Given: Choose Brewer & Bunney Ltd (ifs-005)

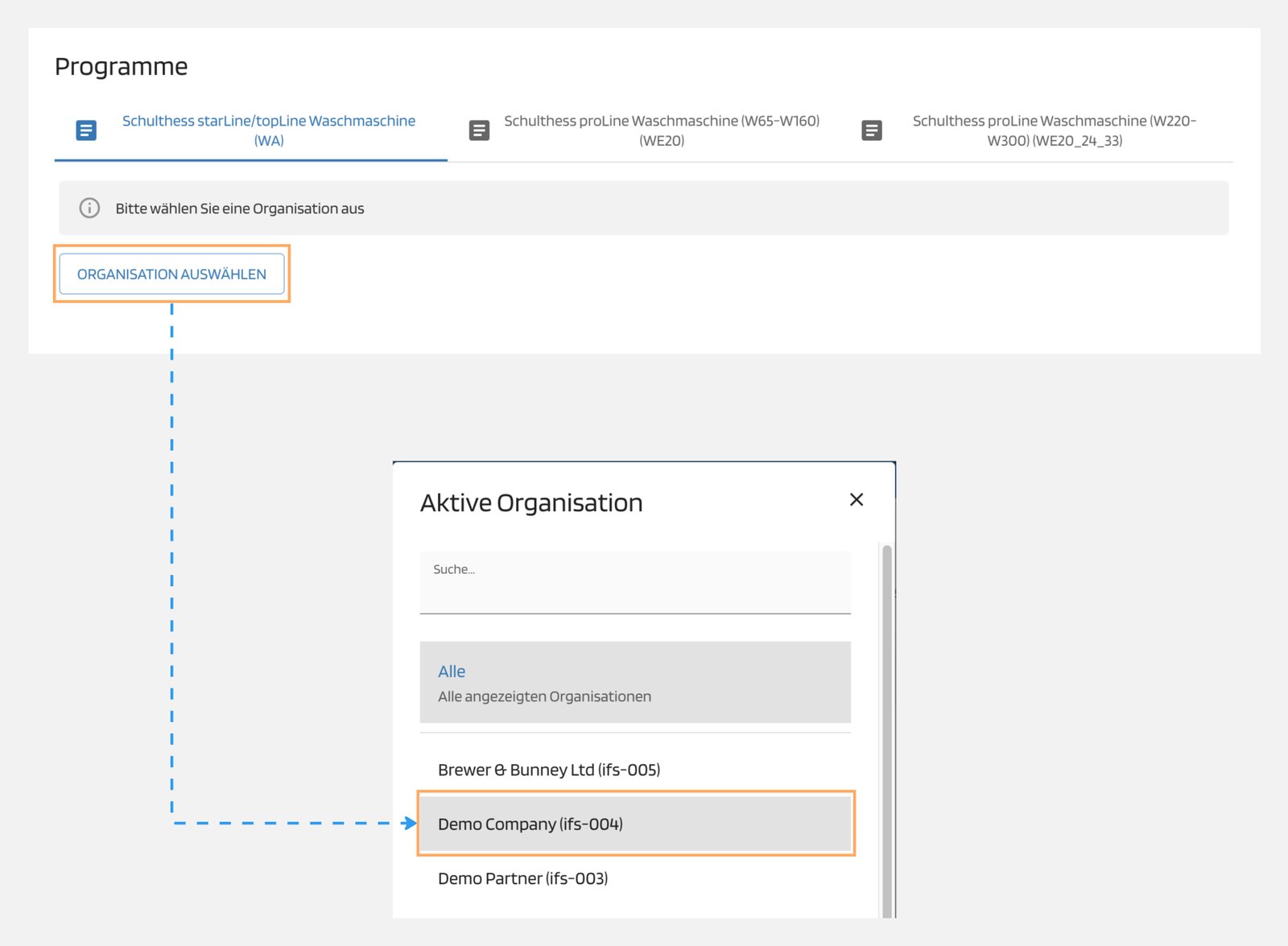Looking at the screenshot, I should [549, 769].
